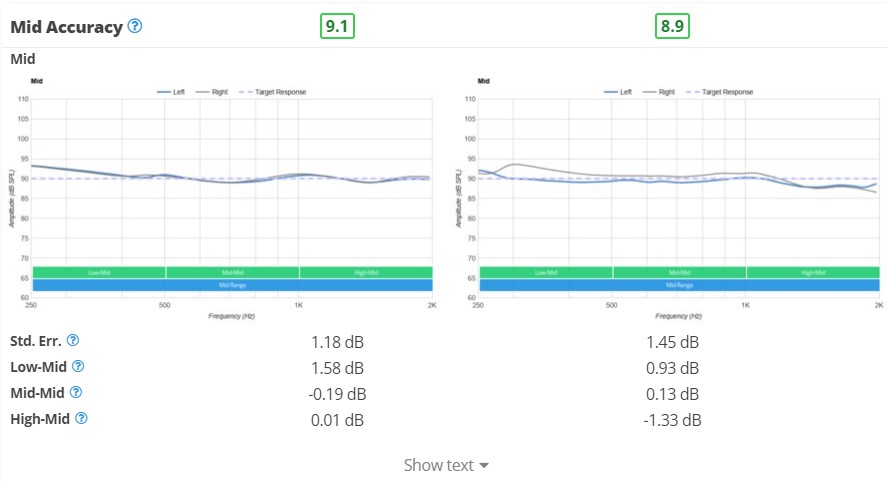The width and height of the screenshot is (887, 482).
Task: Toggle Target Response in left chart legend
Action: pos(273,92)
